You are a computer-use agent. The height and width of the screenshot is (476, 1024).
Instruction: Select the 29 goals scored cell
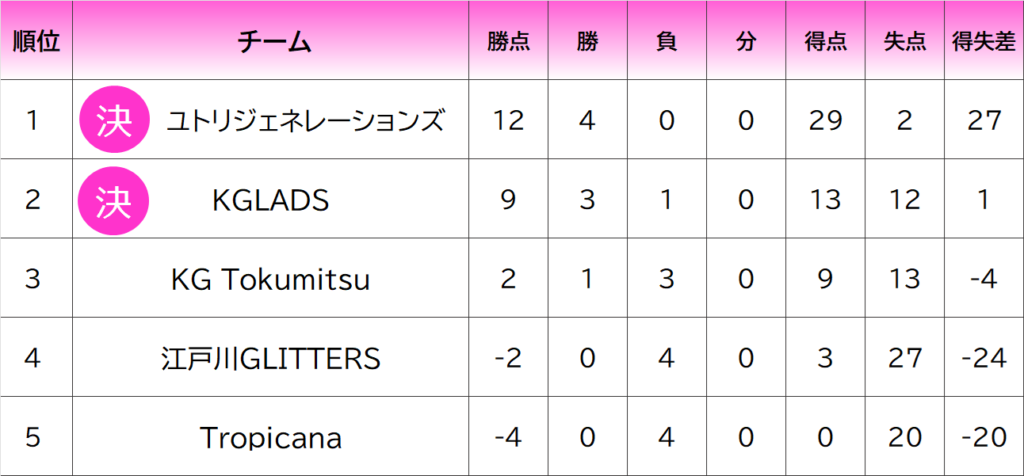825,121
